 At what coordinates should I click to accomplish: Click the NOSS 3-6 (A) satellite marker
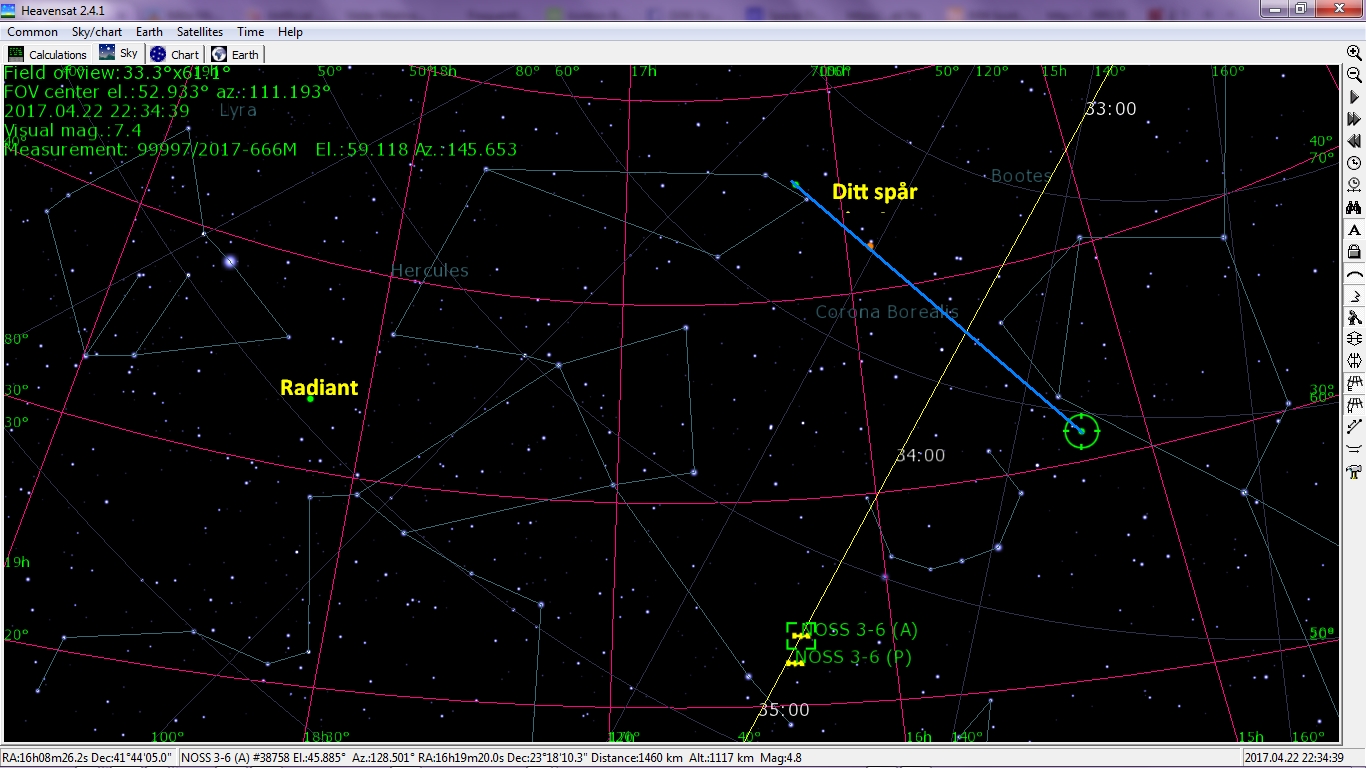tap(800, 635)
